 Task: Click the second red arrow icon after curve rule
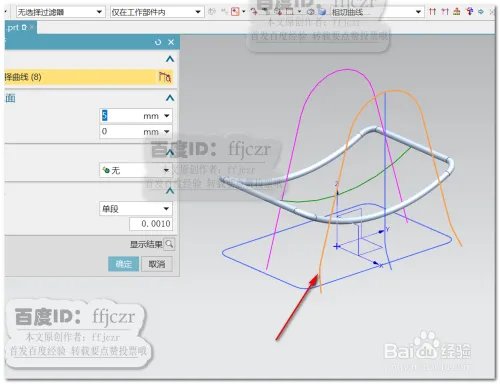445,12
